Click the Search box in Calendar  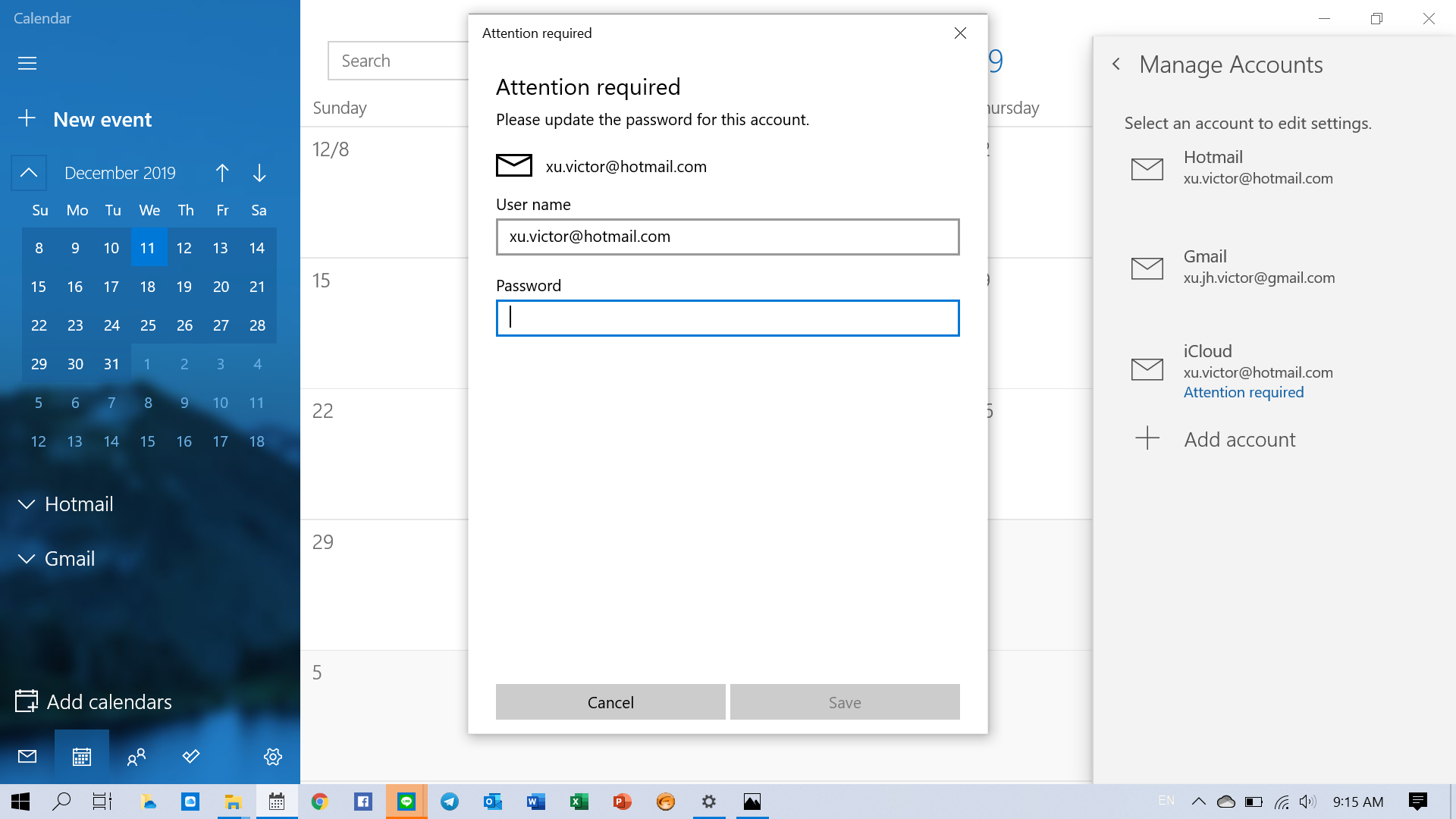[x=399, y=61]
